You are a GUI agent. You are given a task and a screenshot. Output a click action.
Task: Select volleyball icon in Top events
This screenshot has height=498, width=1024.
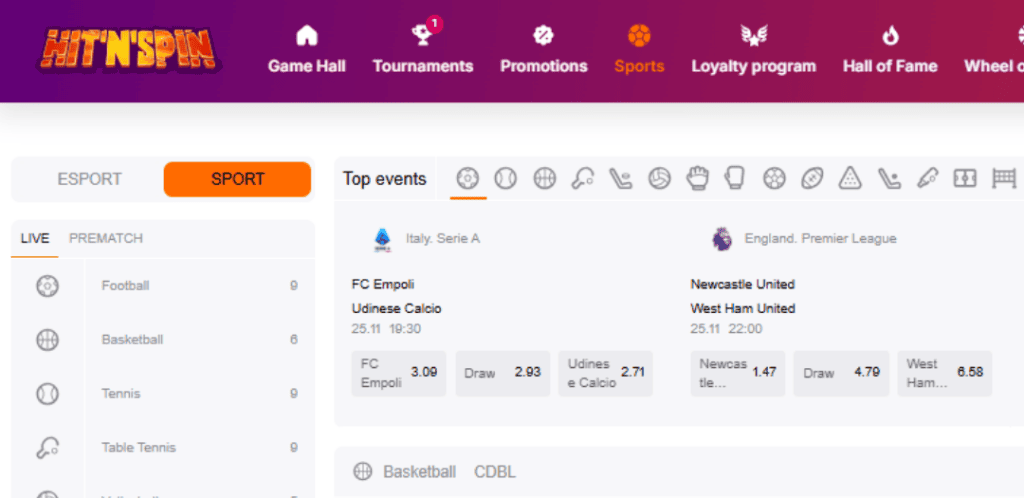pyautogui.click(x=660, y=178)
